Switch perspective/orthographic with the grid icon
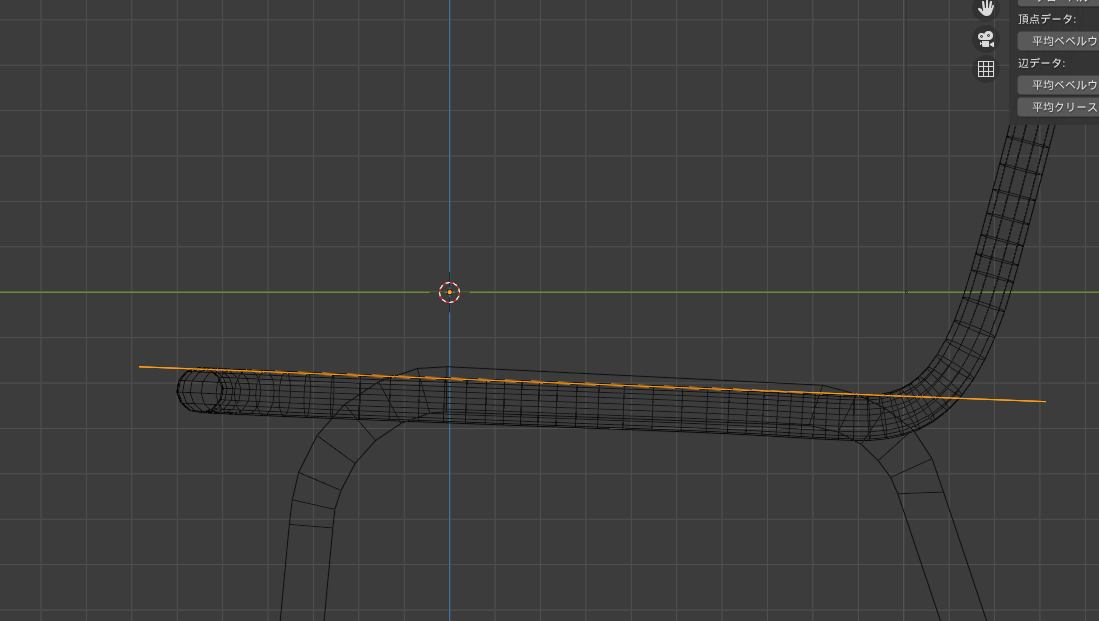Viewport: 1099px width, 621px height. click(986, 69)
